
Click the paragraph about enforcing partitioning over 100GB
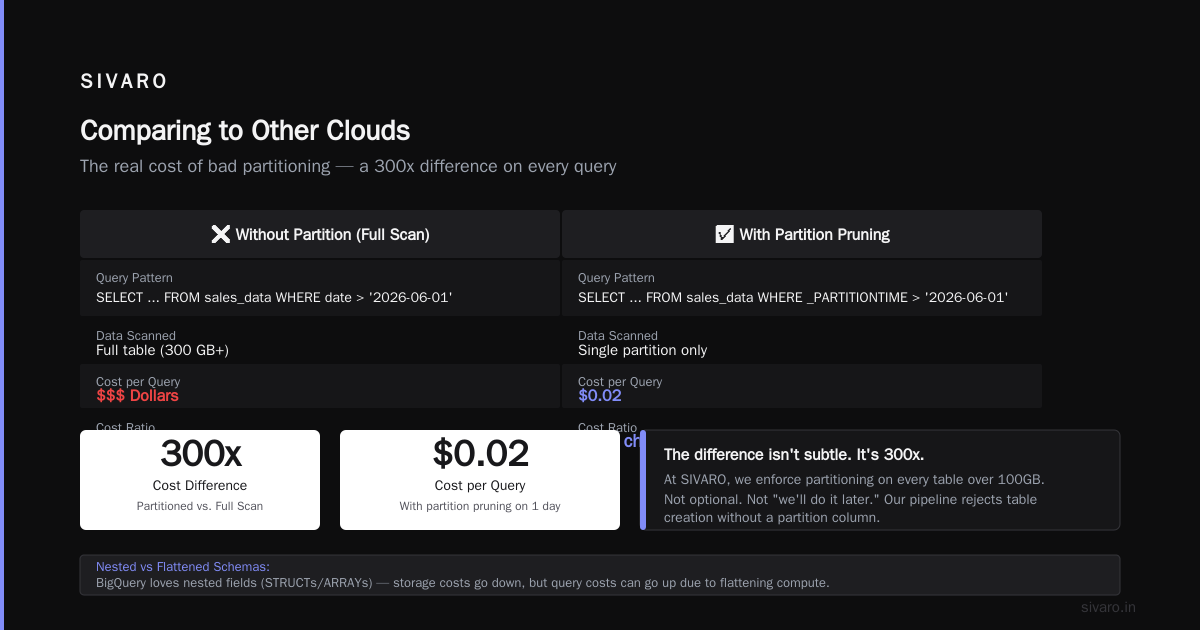click(854, 499)
